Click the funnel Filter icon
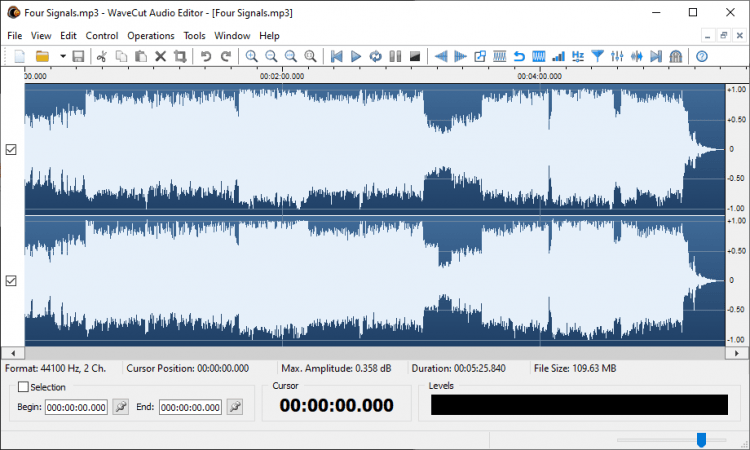The width and height of the screenshot is (750, 450). [598, 56]
